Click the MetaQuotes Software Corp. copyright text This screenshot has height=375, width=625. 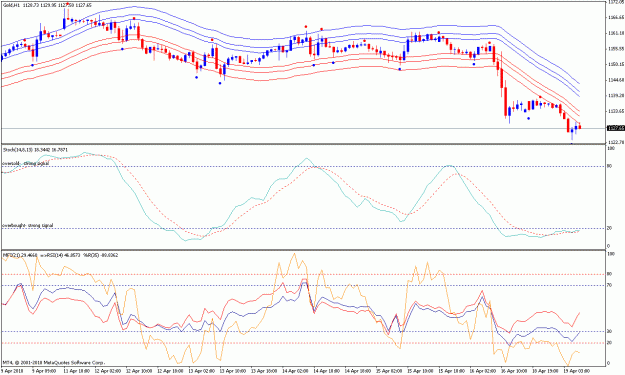[54, 363]
